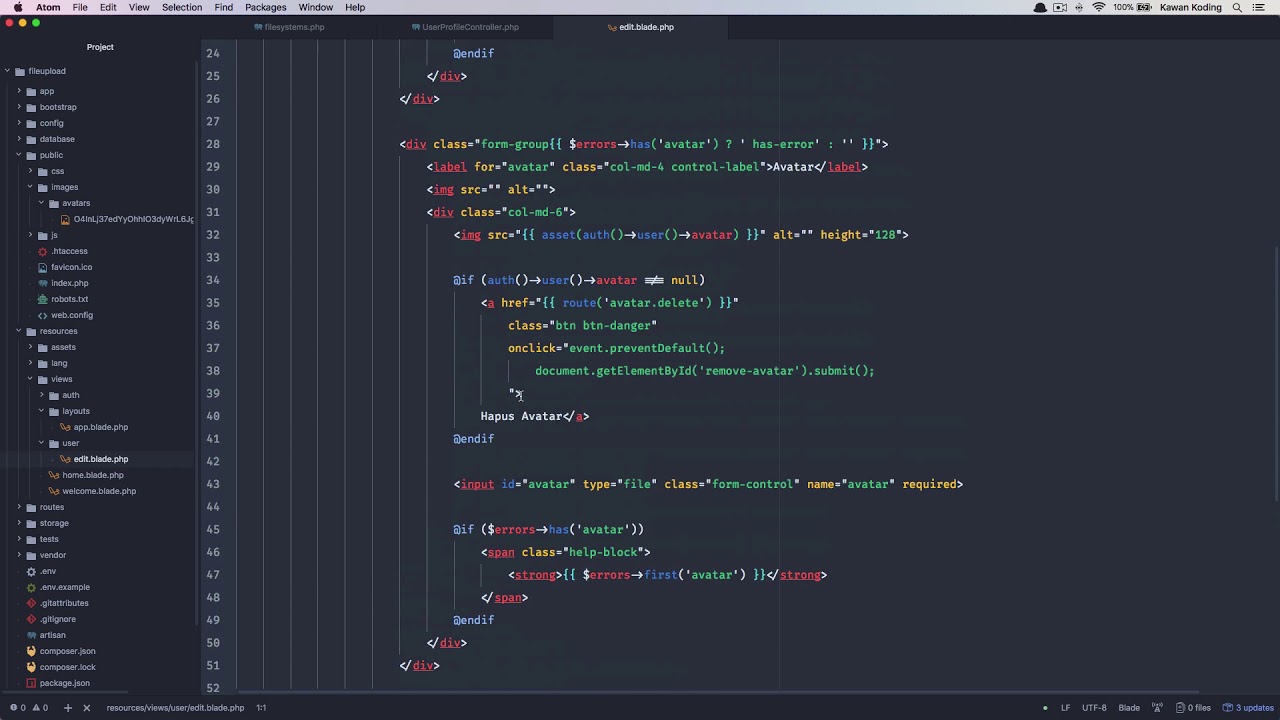Open the File menu

point(80,7)
